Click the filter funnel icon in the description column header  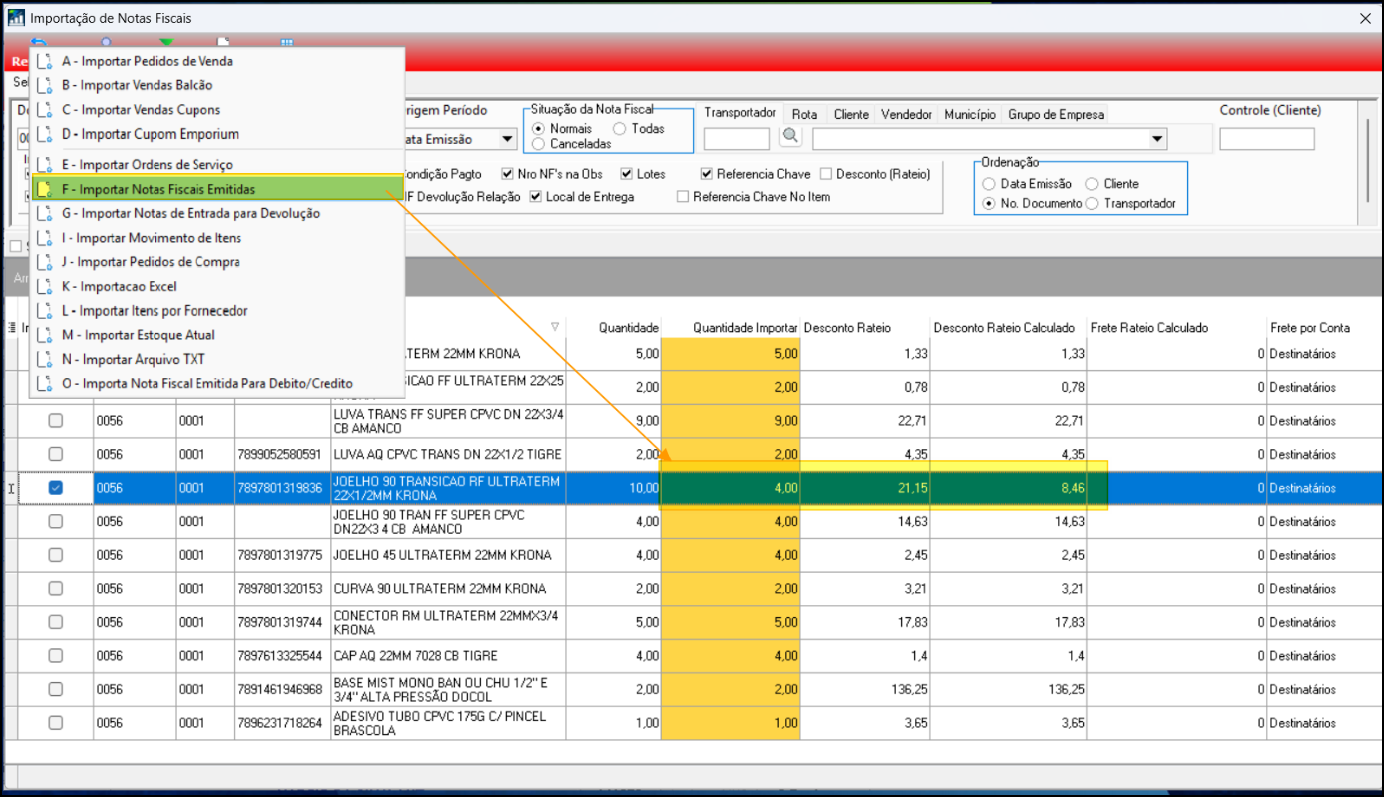point(555,327)
